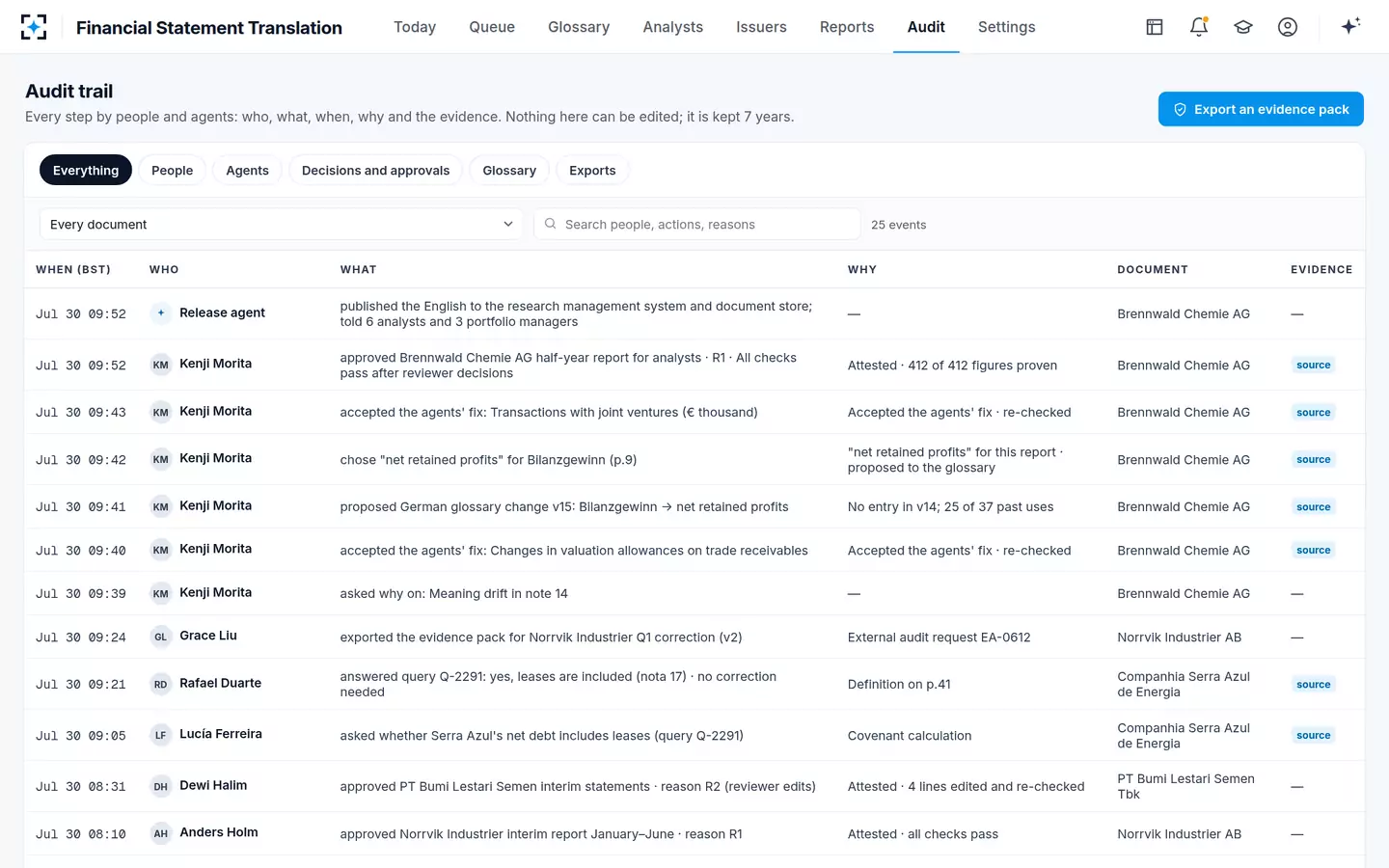This screenshot has height=868, width=1389.
Task: Open source evidence for Rafael Duarte's answer
Action: click(x=1313, y=684)
